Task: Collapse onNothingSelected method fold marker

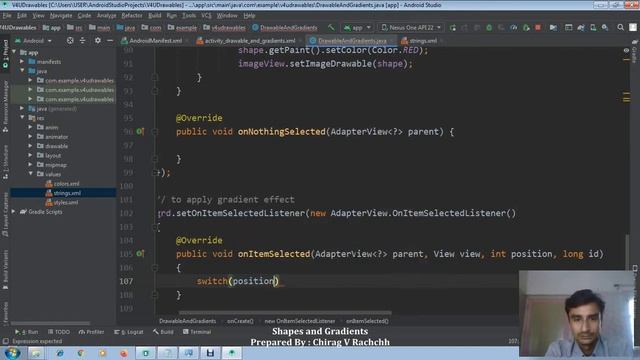Action: 155,131
